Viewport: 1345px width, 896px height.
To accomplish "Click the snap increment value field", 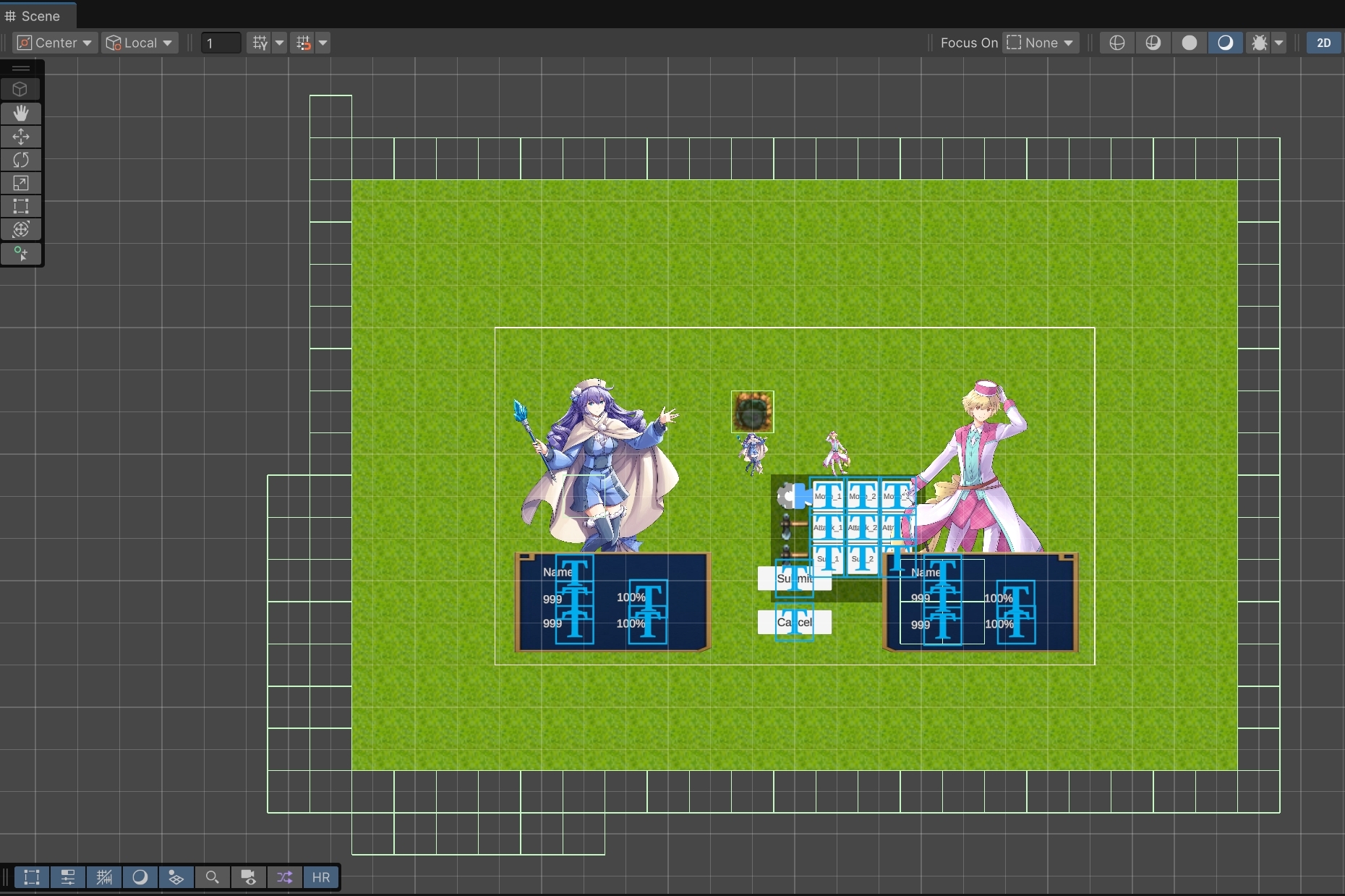I will (x=221, y=43).
